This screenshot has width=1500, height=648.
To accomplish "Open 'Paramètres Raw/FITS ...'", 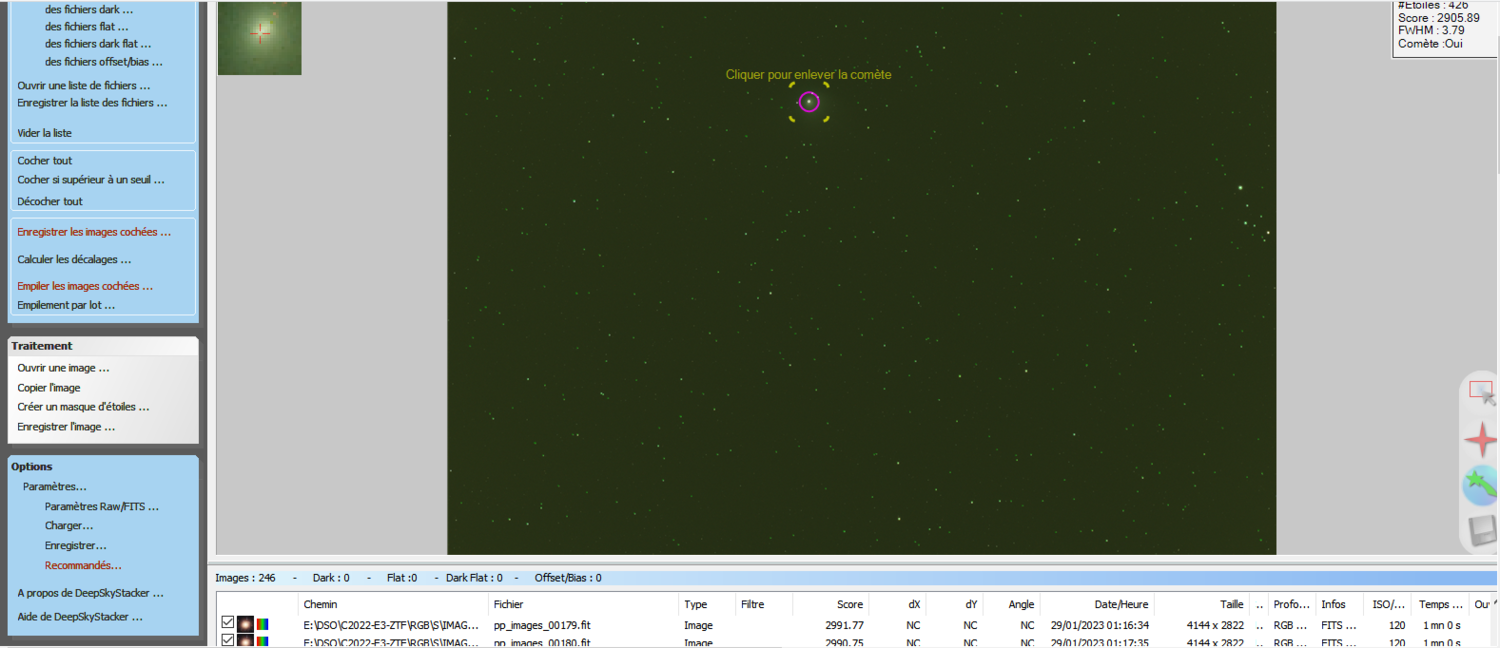I will [102, 506].
